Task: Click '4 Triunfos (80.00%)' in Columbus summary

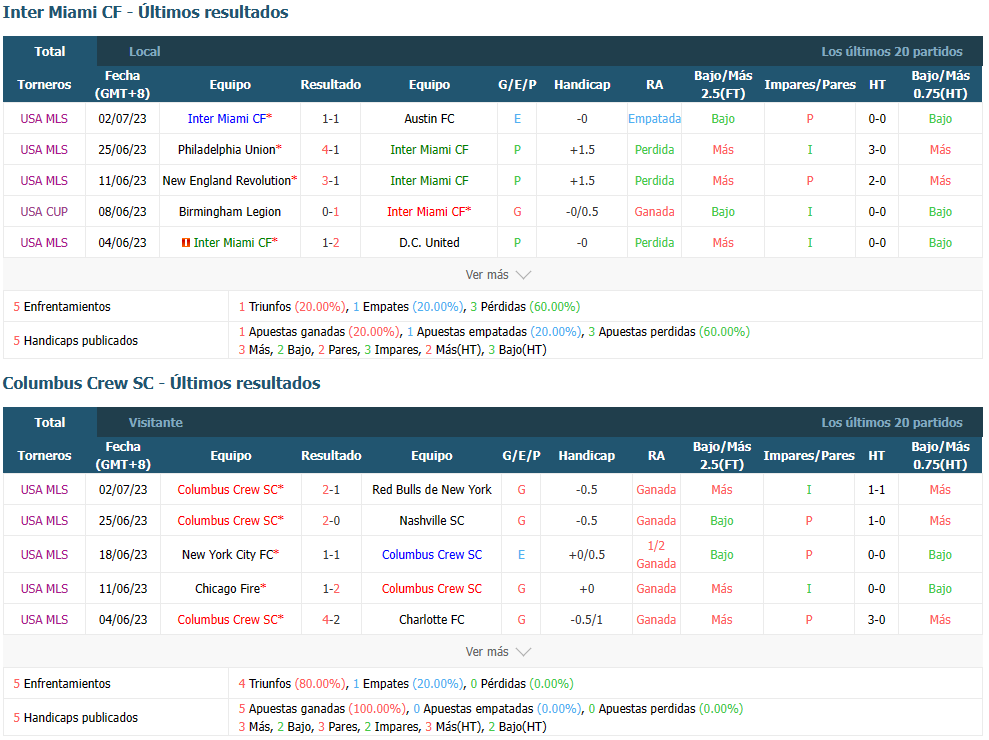Action: 292,684
